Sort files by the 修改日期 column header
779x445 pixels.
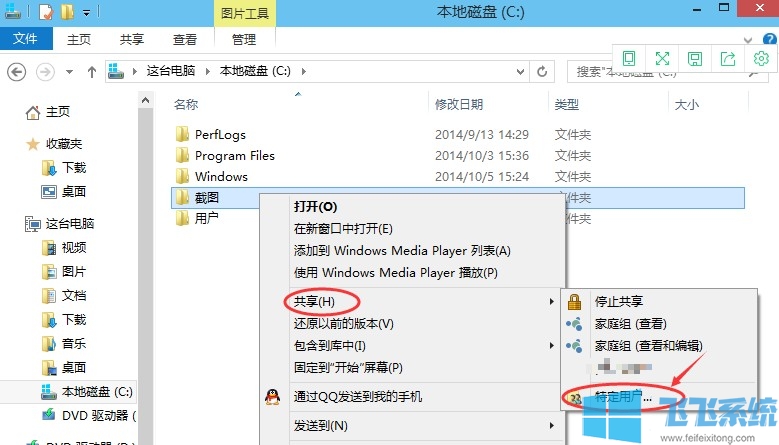click(459, 104)
